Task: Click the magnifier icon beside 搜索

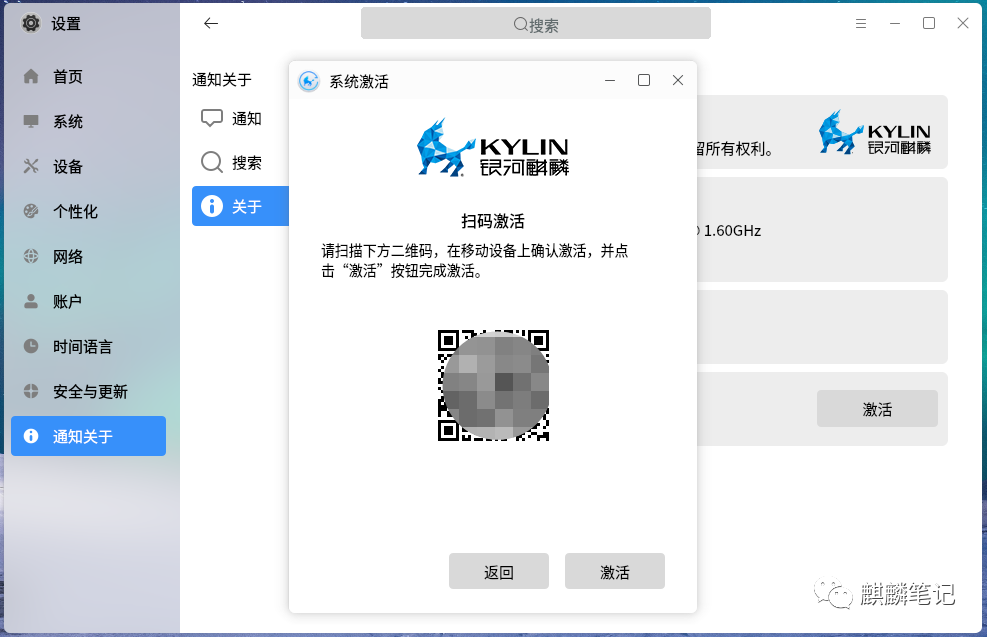Action: pos(212,162)
